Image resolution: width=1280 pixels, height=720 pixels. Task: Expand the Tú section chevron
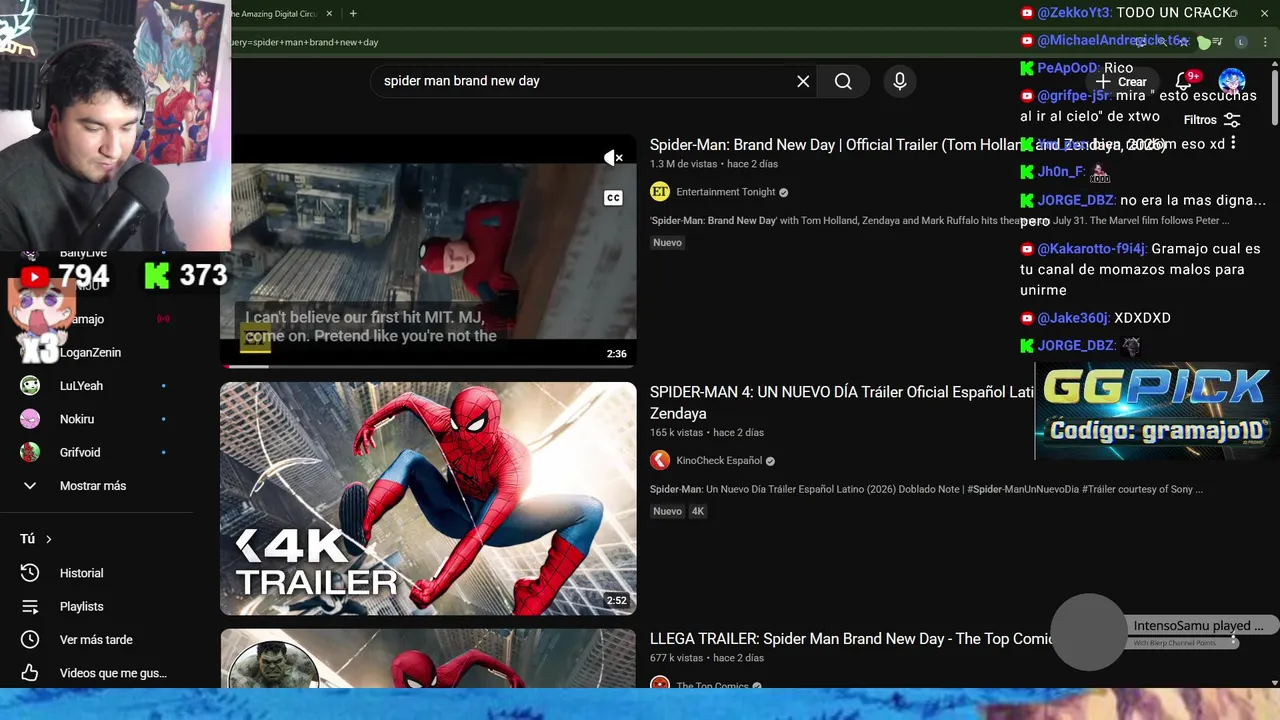(48, 539)
